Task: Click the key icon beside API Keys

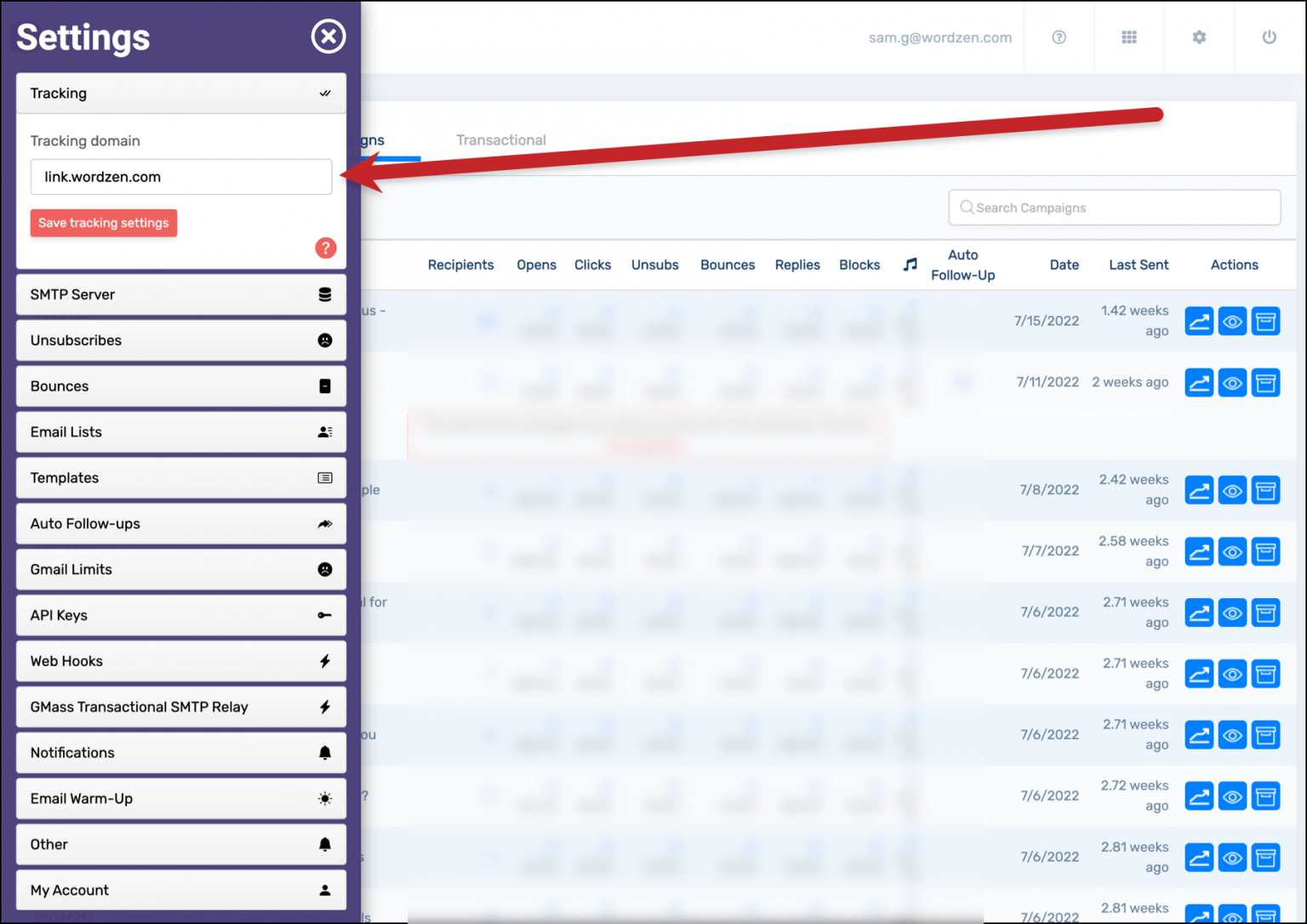Action: coord(324,615)
